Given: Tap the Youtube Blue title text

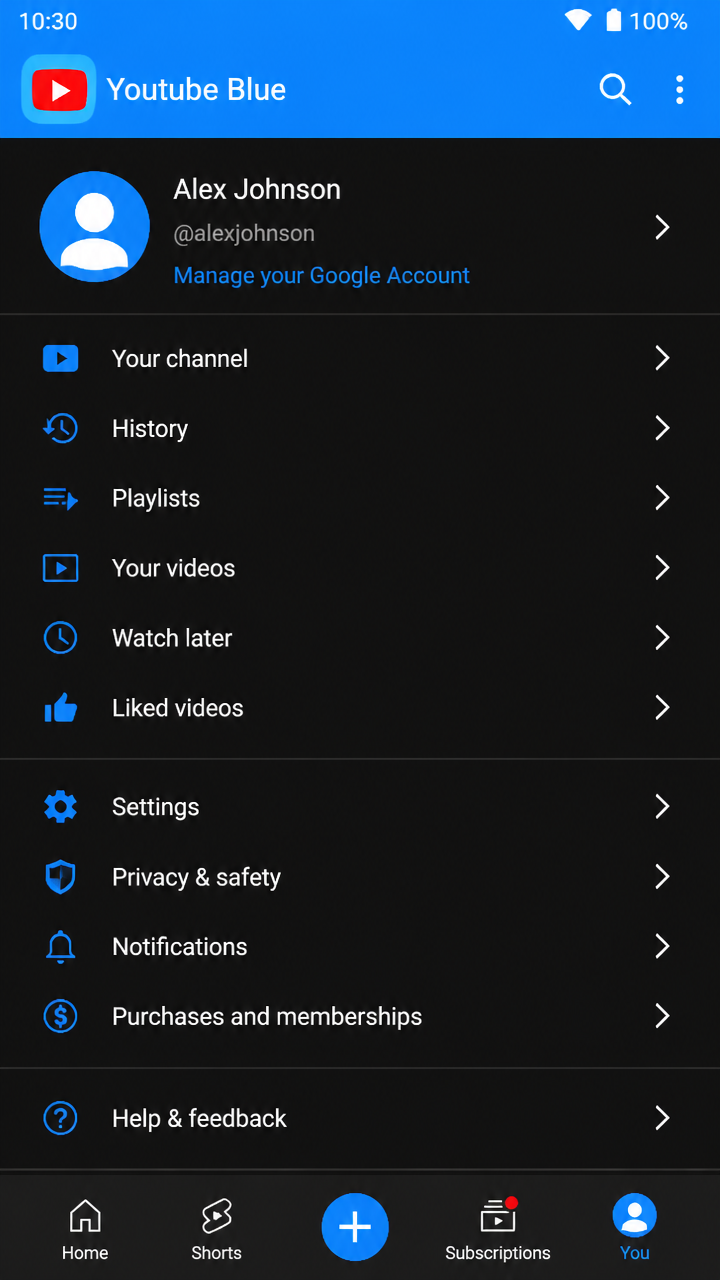Looking at the screenshot, I should [196, 90].
